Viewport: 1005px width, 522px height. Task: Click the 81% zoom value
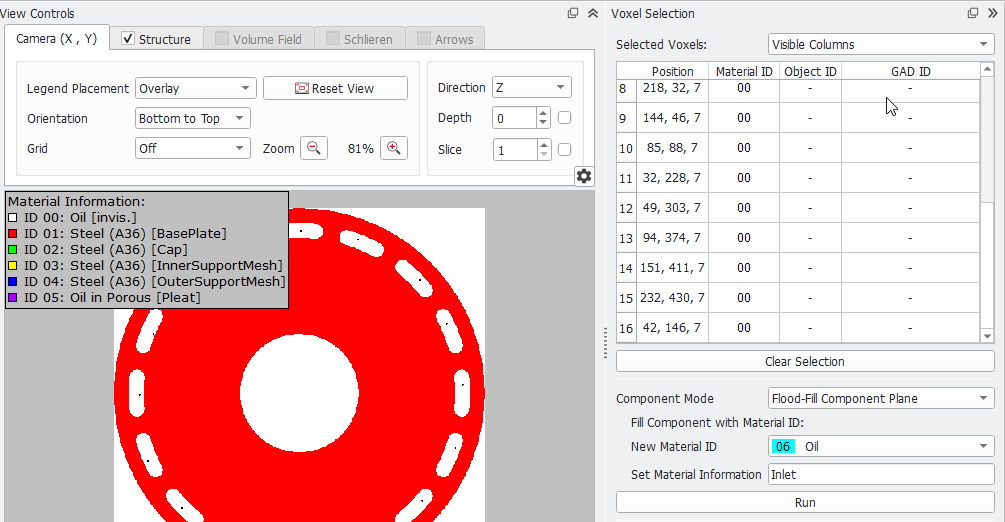coord(360,148)
